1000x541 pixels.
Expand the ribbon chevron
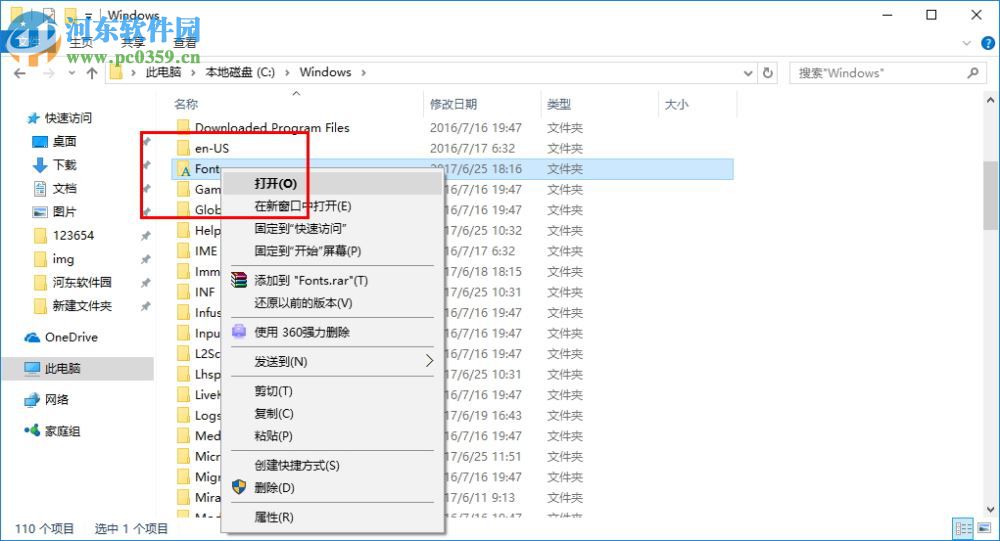(967, 43)
